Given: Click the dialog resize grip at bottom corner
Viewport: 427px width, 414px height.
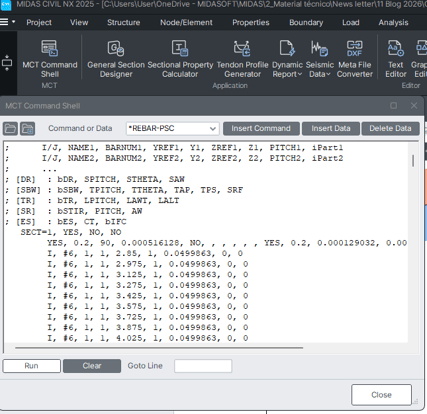Looking at the screenshot, I should (416, 402).
